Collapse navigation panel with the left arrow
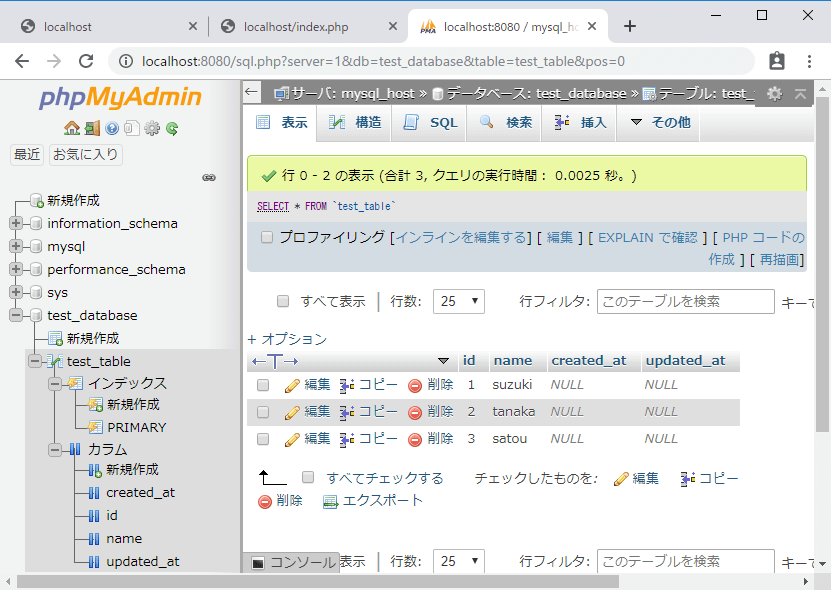The image size is (831, 590). pyautogui.click(x=251, y=92)
